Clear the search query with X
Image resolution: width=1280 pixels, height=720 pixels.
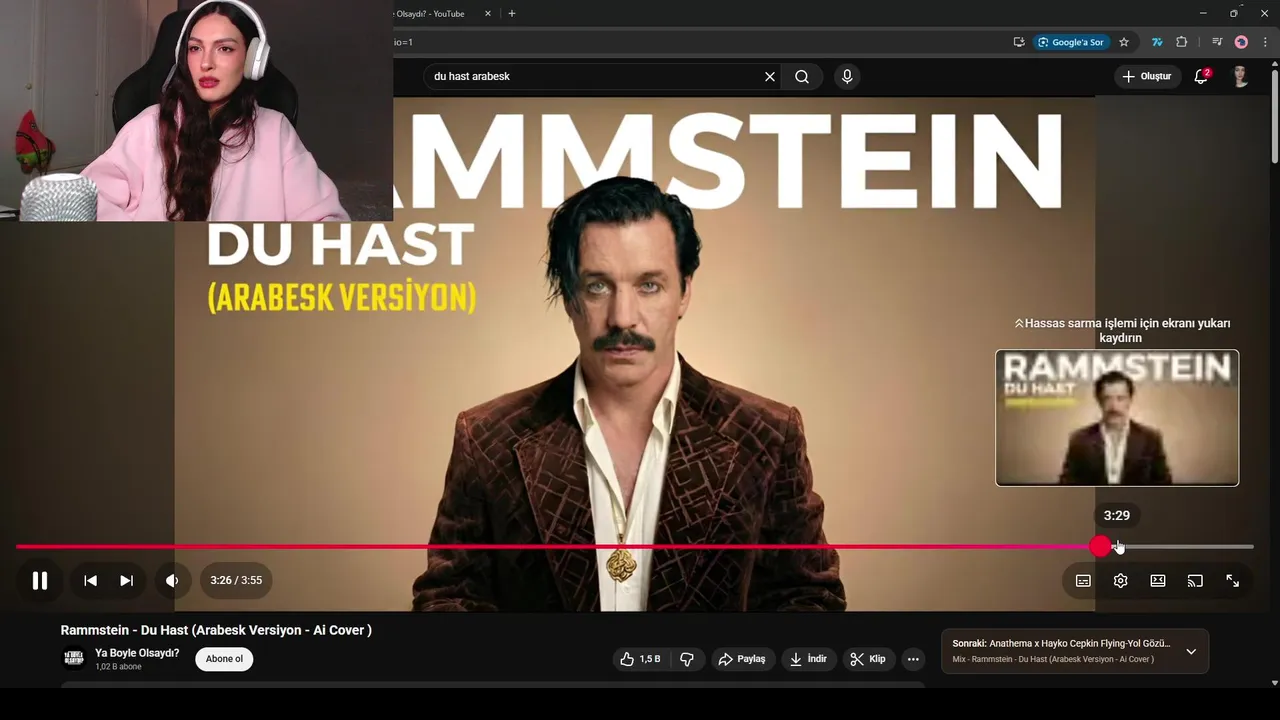[x=770, y=76]
